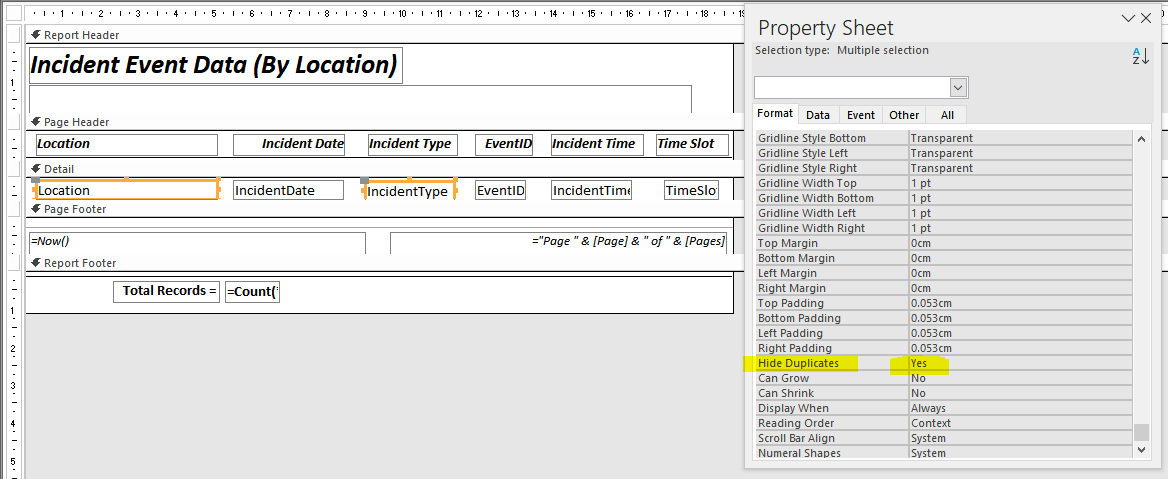1168x479 pixels.
Task: Close the Property Sheet panel
Action: pos(1146,19)
